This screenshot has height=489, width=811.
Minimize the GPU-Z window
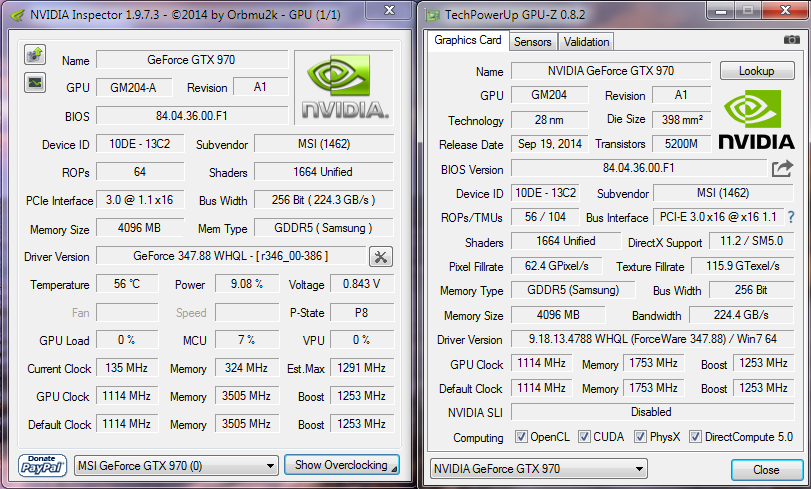(x=722, y=10)
